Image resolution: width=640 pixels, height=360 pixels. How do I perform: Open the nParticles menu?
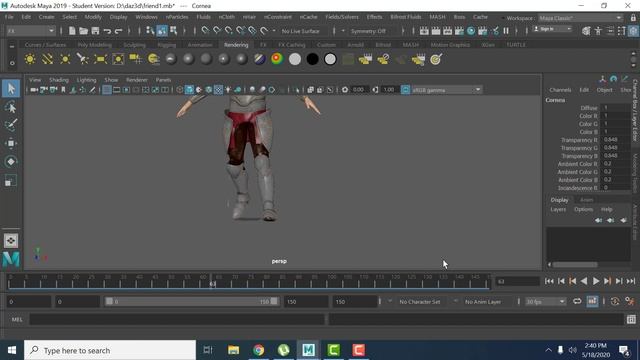(x=177, y=17)
